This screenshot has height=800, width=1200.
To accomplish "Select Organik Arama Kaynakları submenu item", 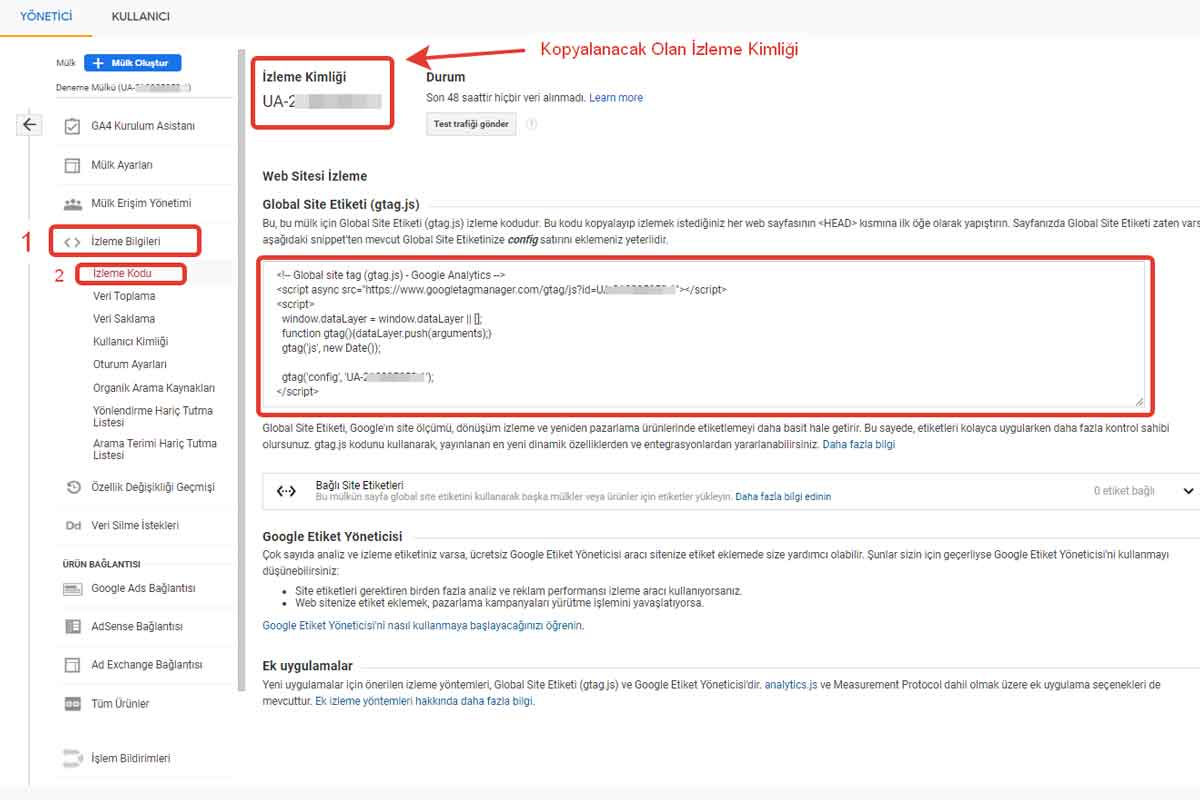I will (x=154, y=388).
